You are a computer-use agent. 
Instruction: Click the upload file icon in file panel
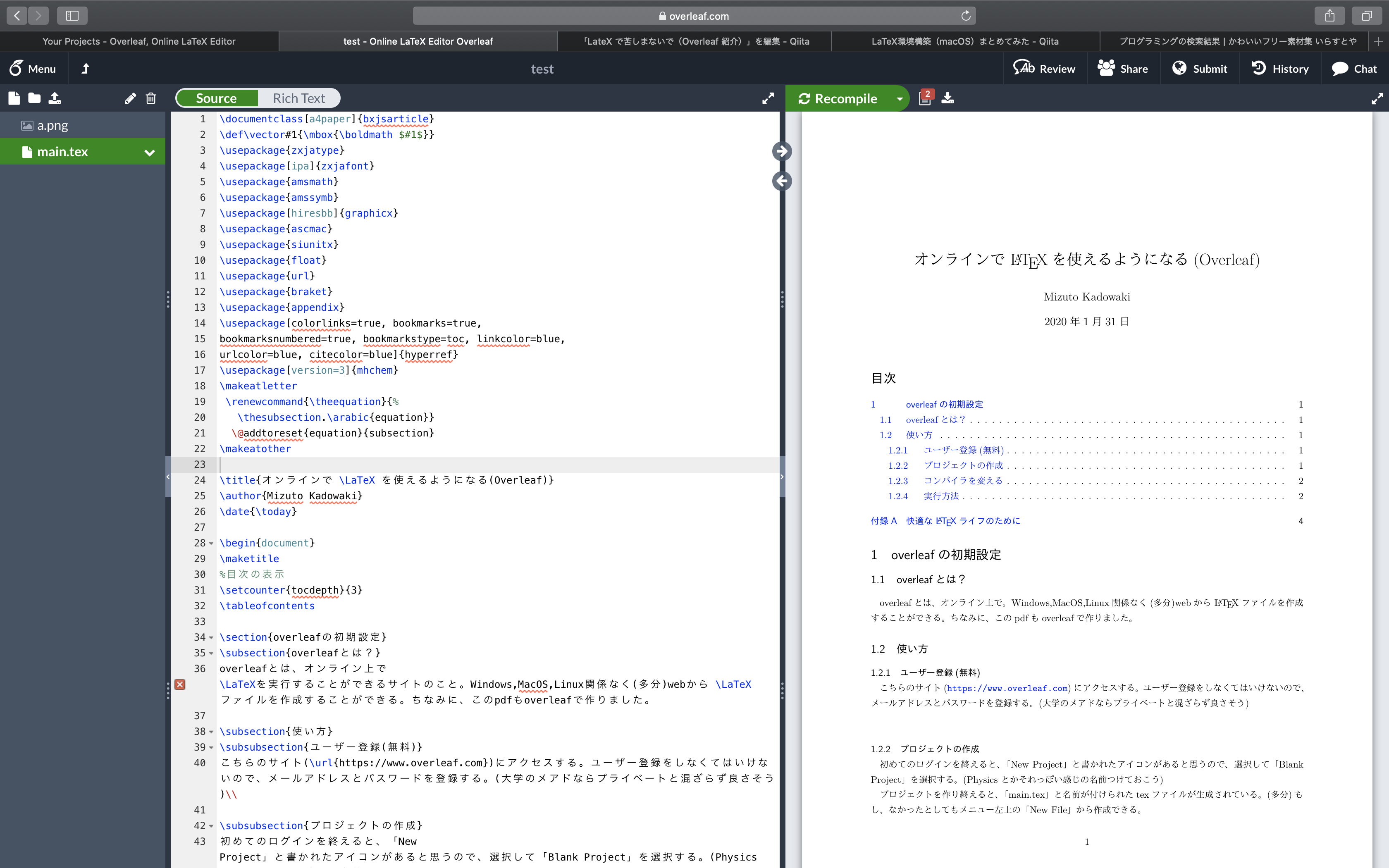(55, 98)
